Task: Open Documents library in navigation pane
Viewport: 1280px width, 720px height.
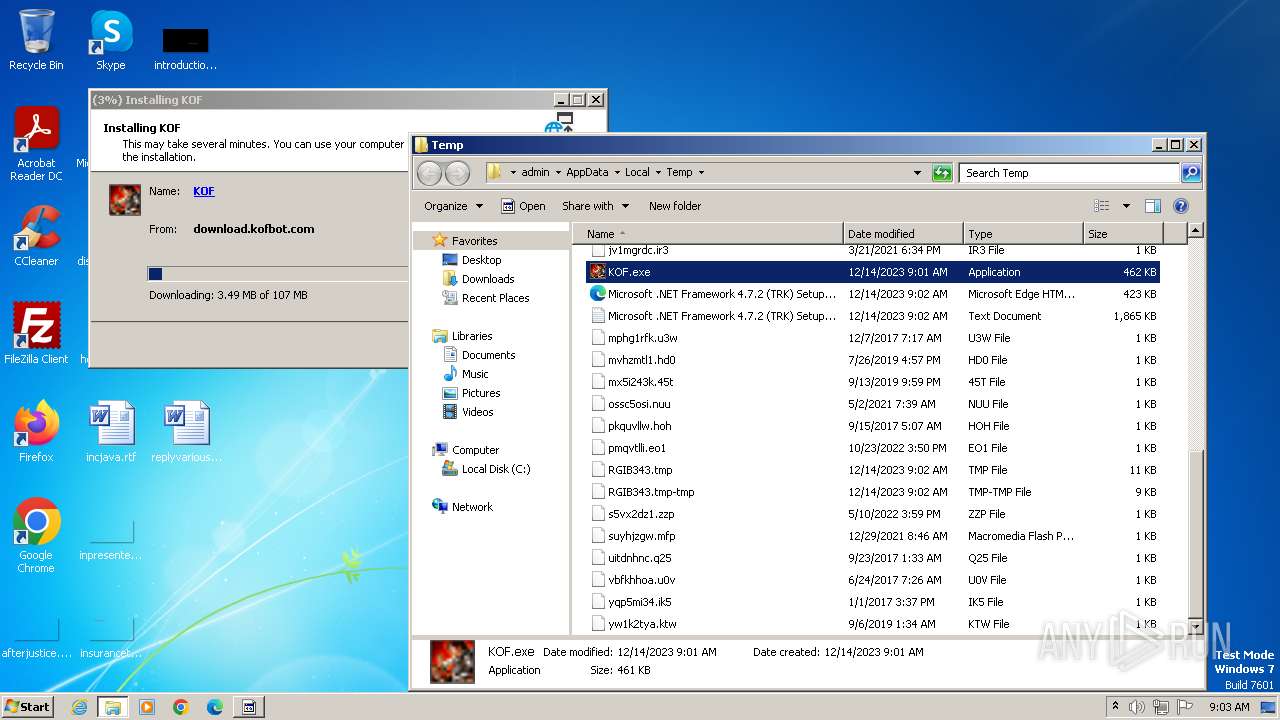Action: pos(488,355)
